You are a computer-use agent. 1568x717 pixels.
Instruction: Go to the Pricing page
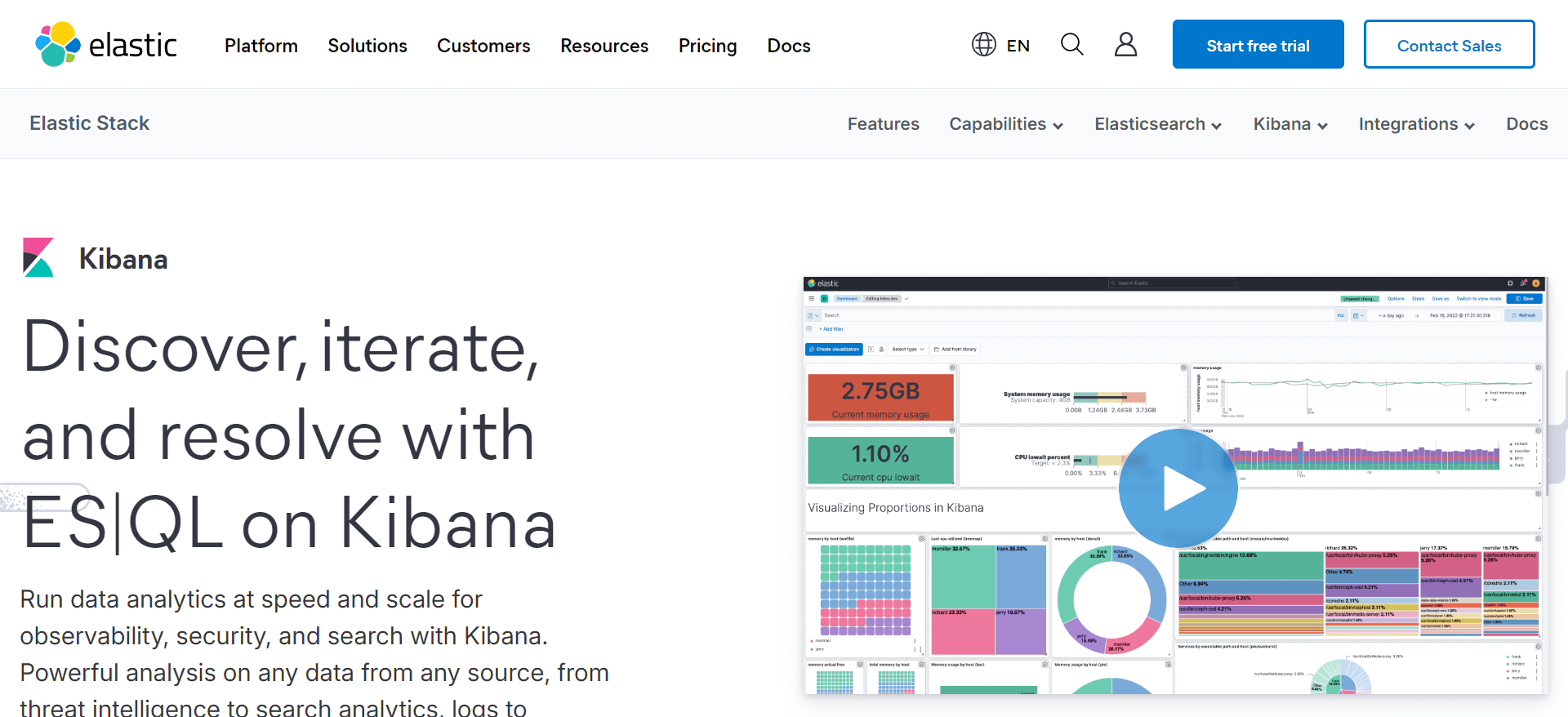[x=707, y=46]
